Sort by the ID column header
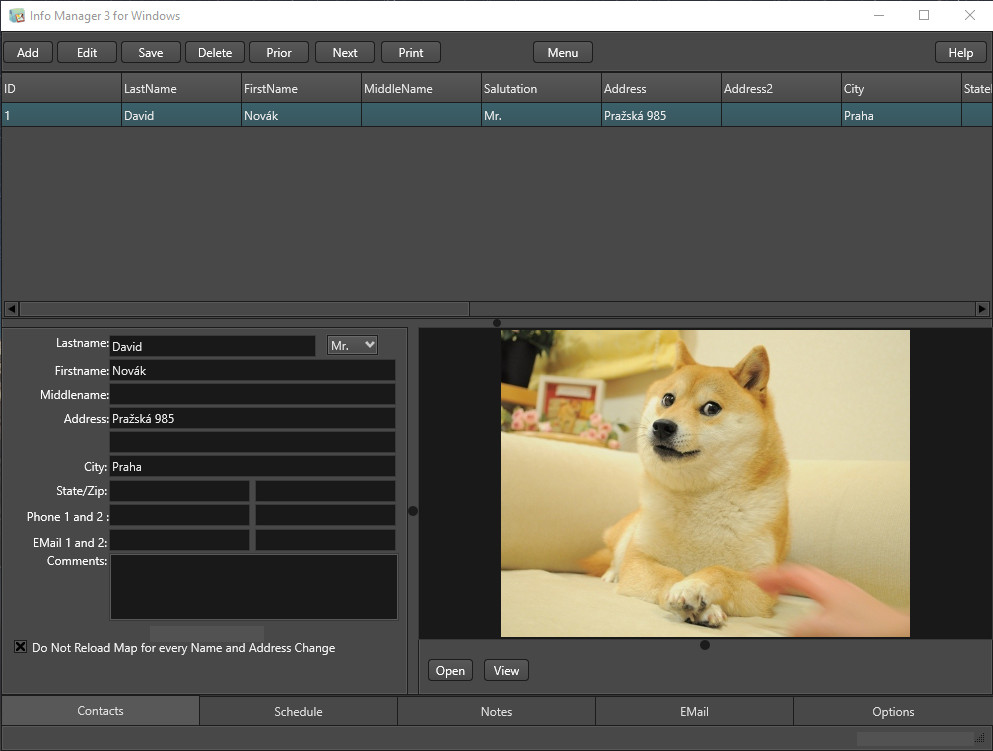Image resolution: width=993 pixels, height=751 pixels. [x=61, y=89]
